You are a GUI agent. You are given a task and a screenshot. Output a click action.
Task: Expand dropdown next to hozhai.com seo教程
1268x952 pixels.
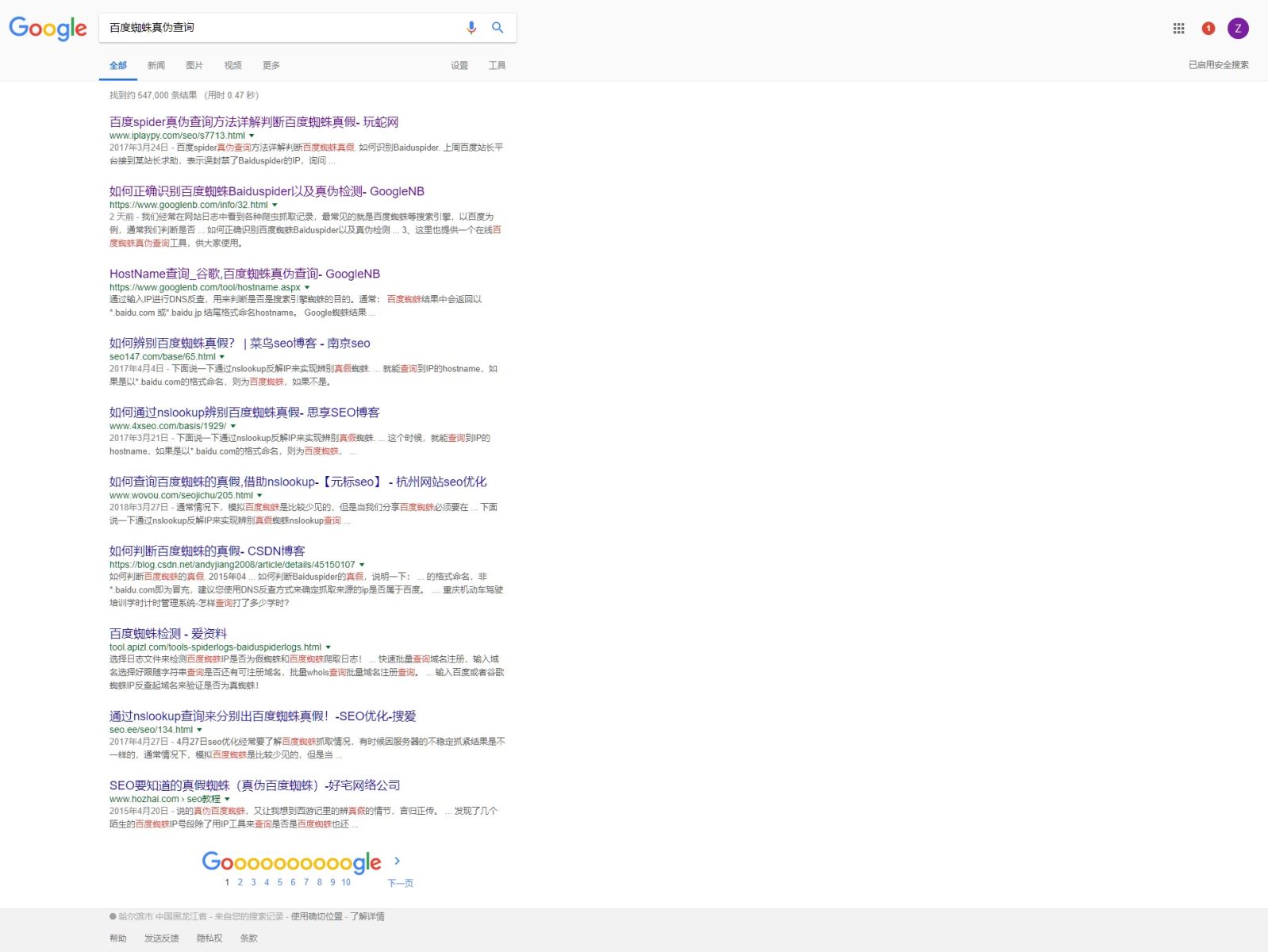(x=227, y=799)
